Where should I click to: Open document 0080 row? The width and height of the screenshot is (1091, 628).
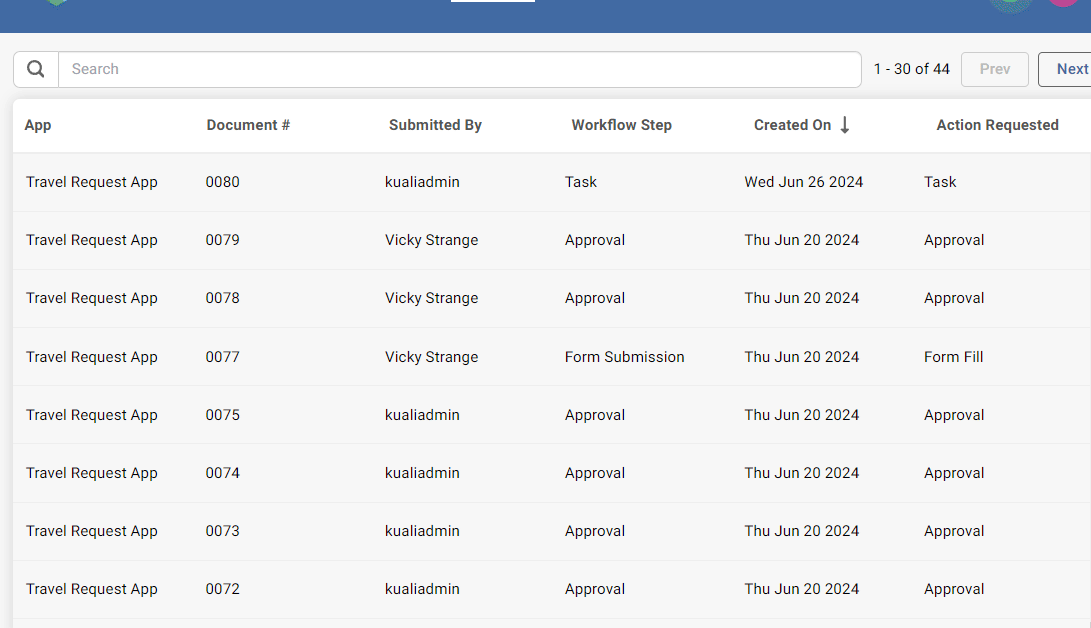coord(223,182)
